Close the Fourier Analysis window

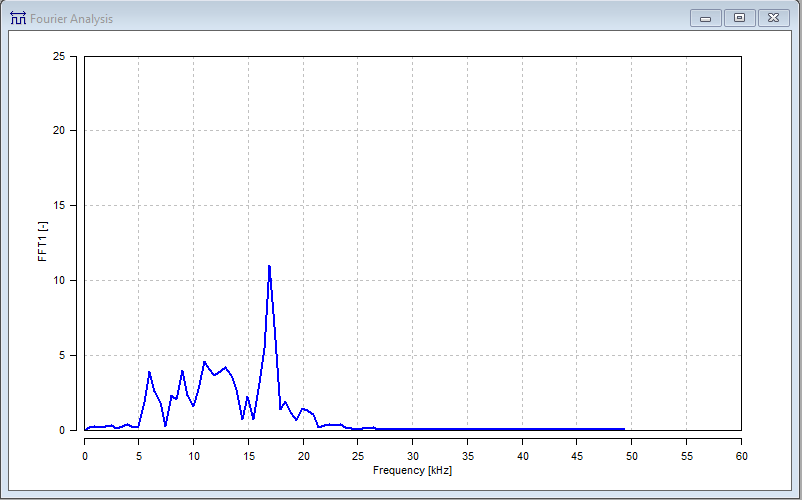pyautogui.click(x=773, y=18)
